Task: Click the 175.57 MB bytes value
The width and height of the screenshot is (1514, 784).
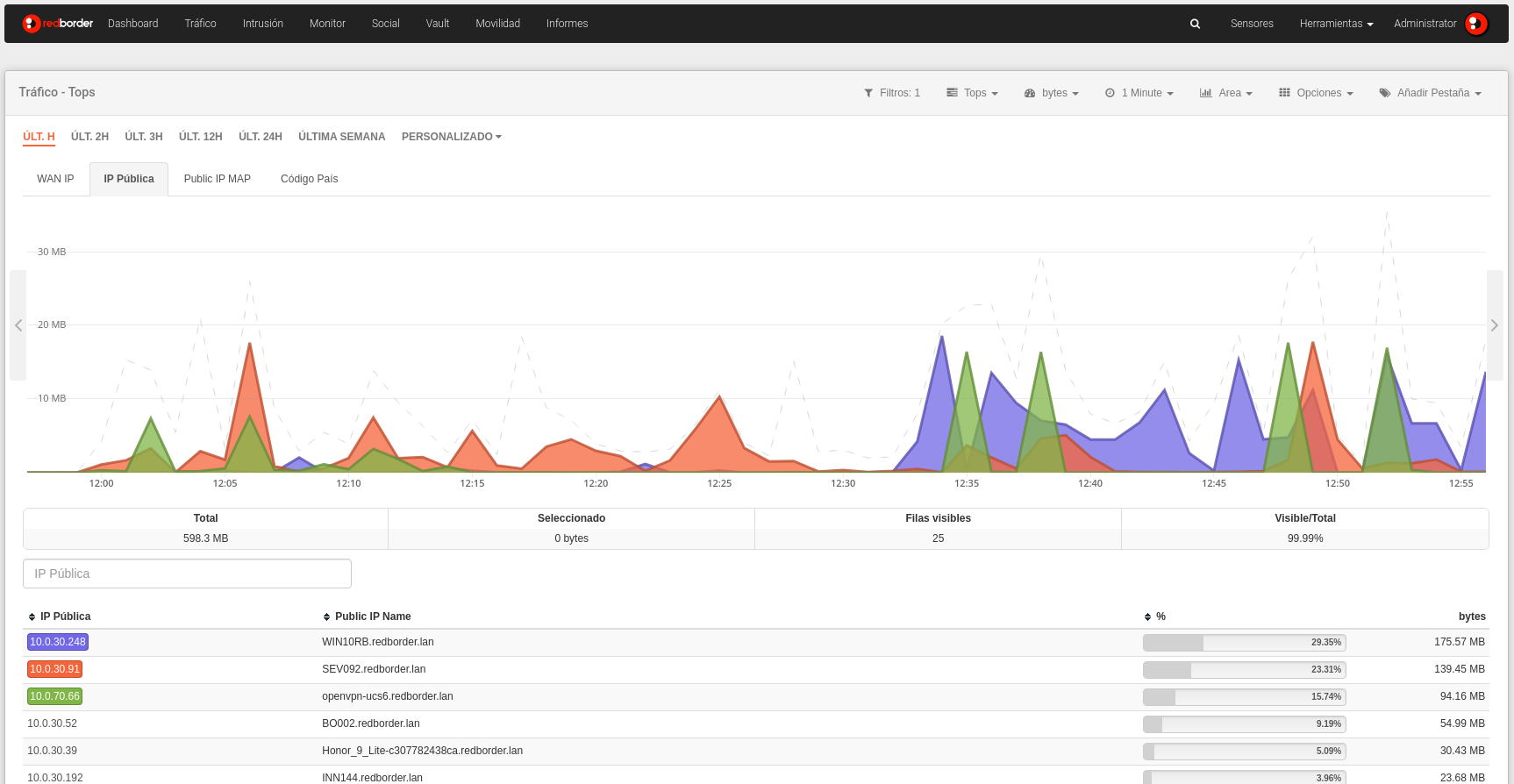Action: pos(1460,642)
